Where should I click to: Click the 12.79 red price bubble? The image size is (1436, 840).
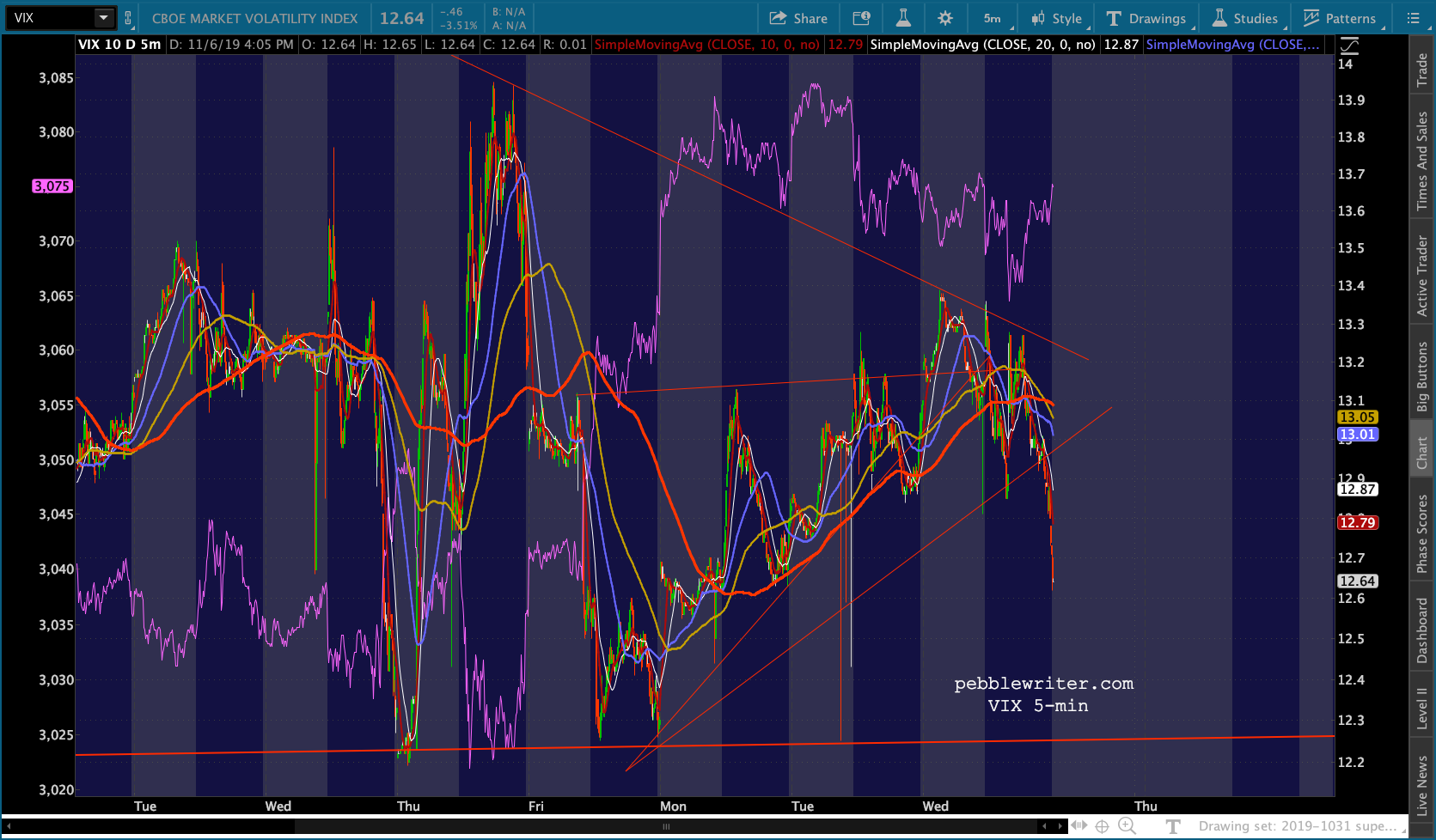[x=1358, y=523]
